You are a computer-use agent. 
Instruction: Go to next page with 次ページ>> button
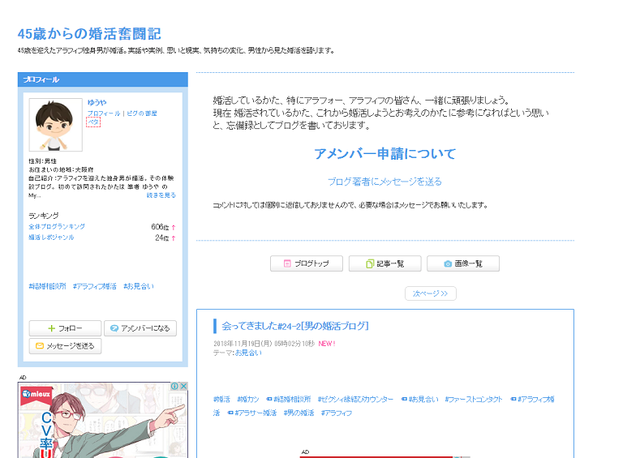point(431,293)
